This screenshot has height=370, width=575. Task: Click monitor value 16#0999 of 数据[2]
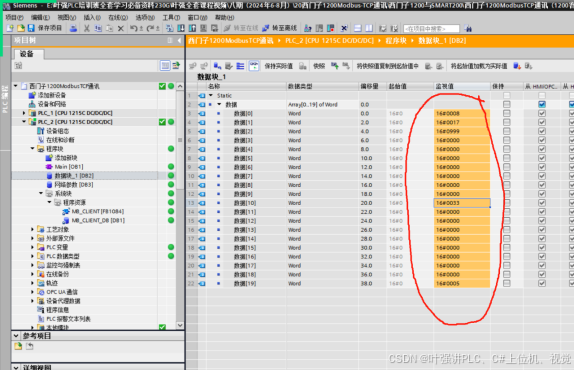coord(462,131)
